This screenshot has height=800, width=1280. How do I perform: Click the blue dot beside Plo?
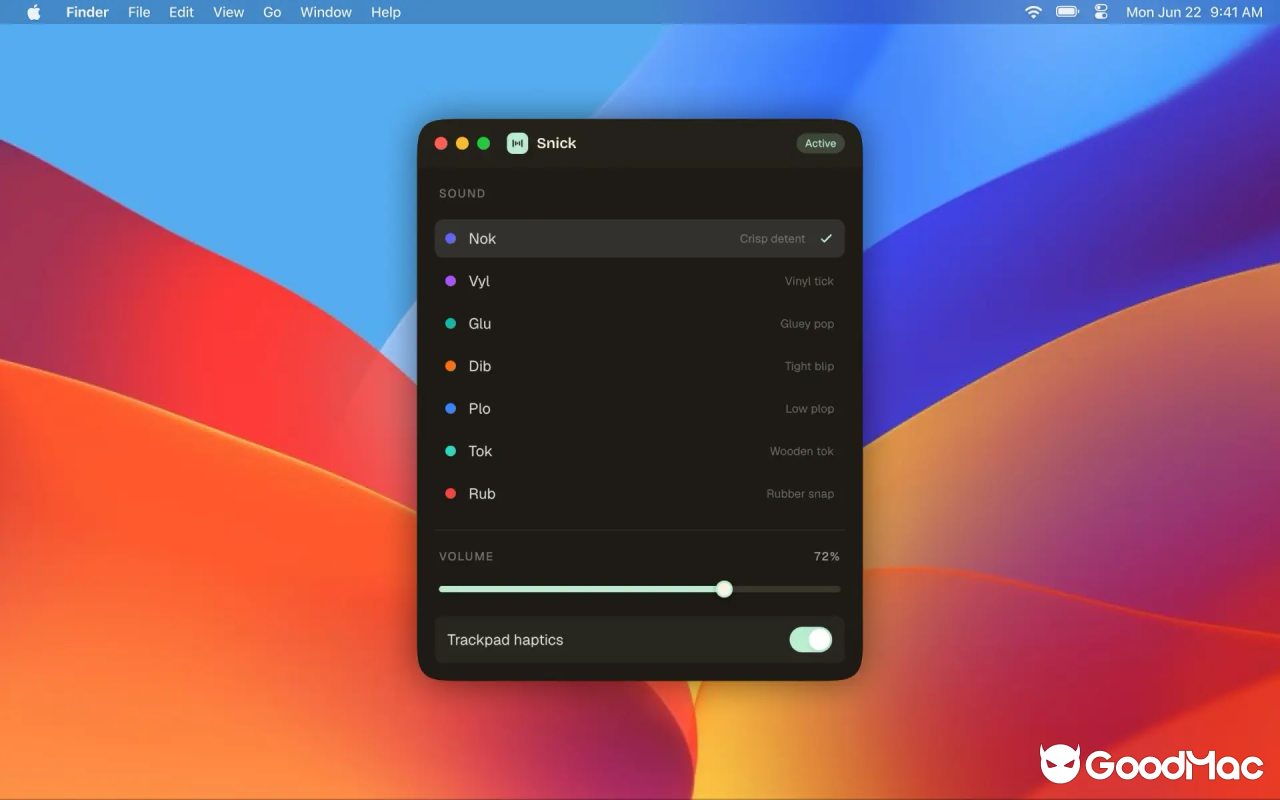[x=451, y=408]
